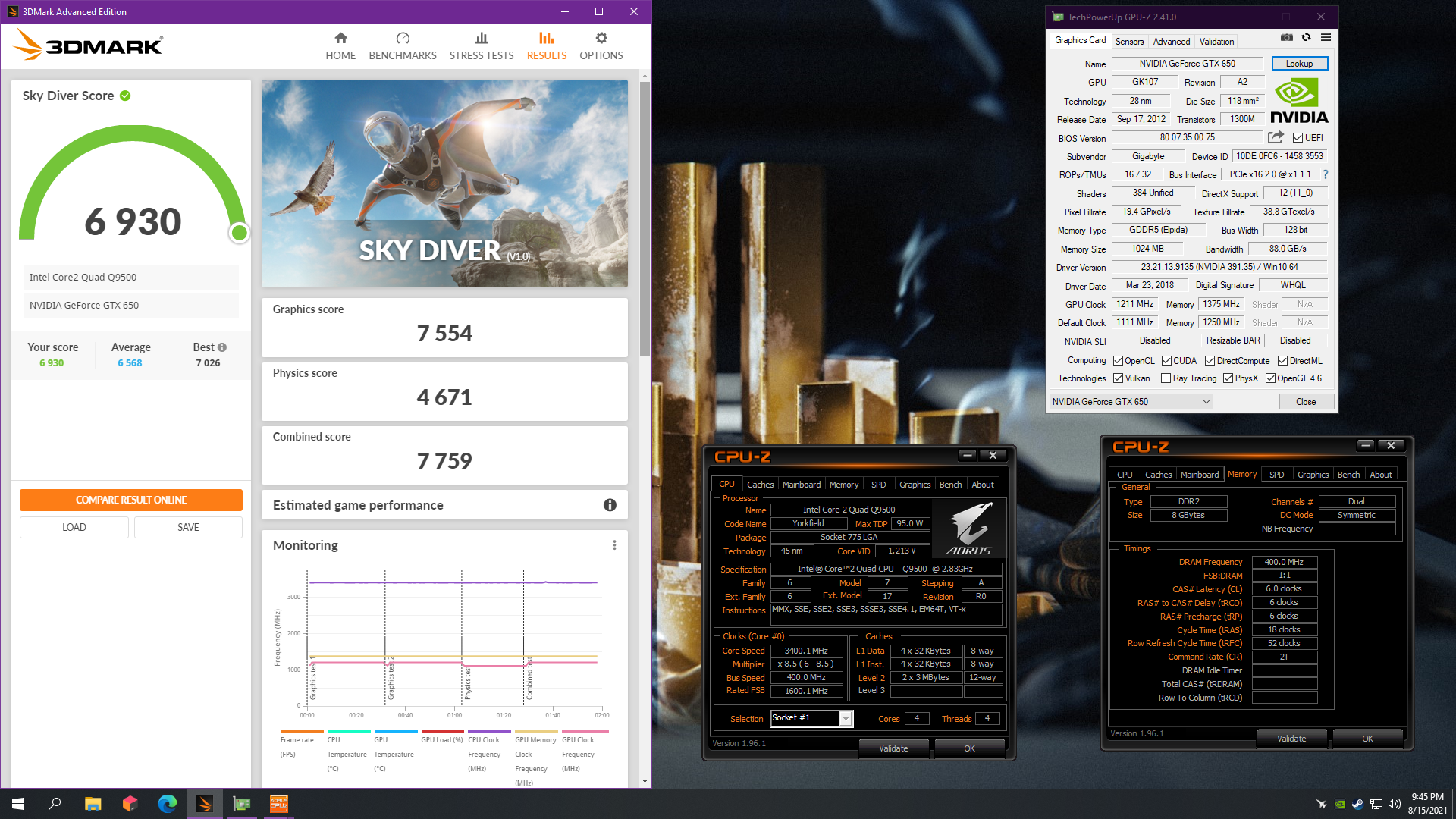The image size is (1456, 819).
Task: Click the NVIDIA logo in GPU-Z
Action: 1299,101
